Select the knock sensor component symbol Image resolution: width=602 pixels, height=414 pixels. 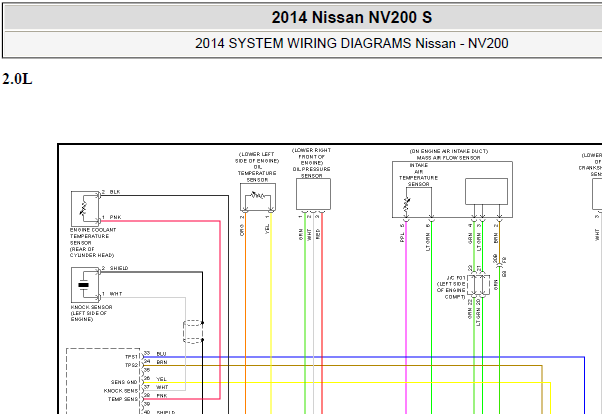85,285
